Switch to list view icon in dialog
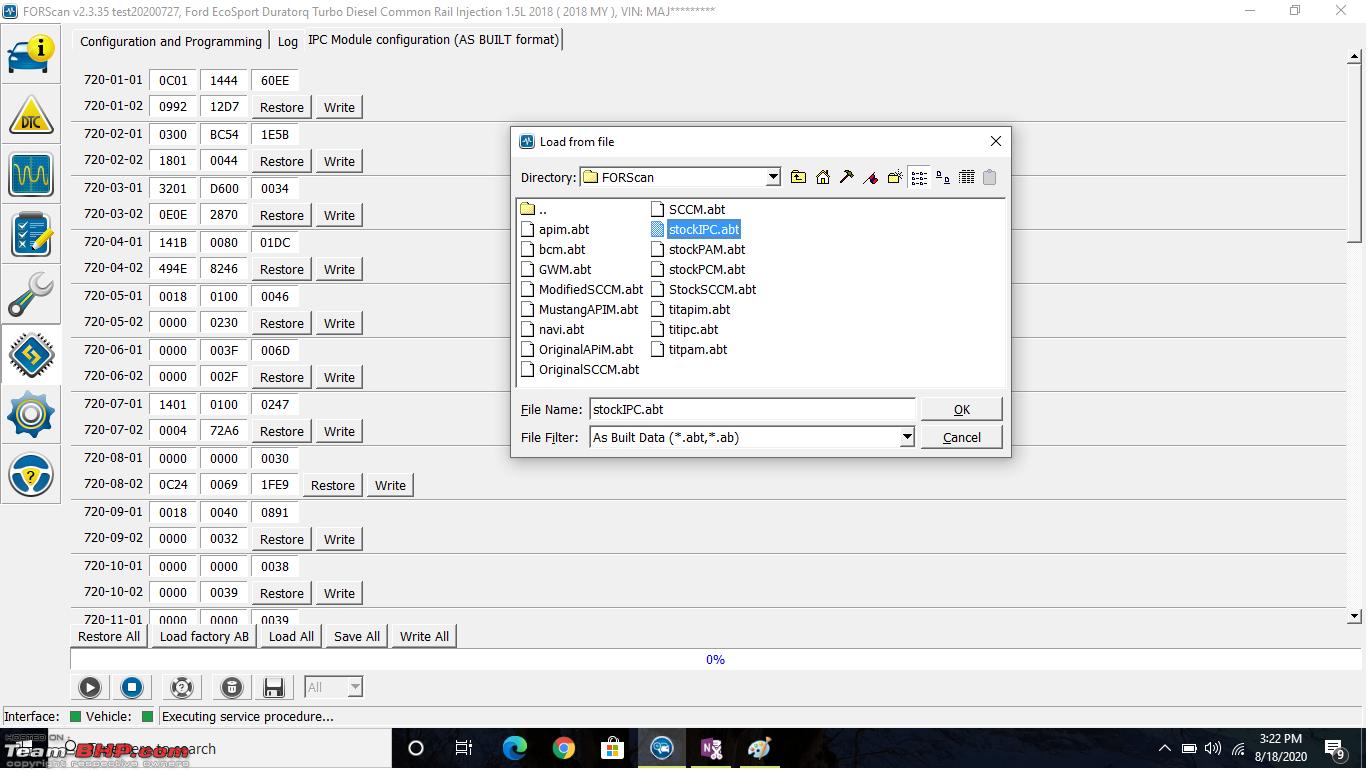Screen dimensions: 1372x772 coord(919,177)
